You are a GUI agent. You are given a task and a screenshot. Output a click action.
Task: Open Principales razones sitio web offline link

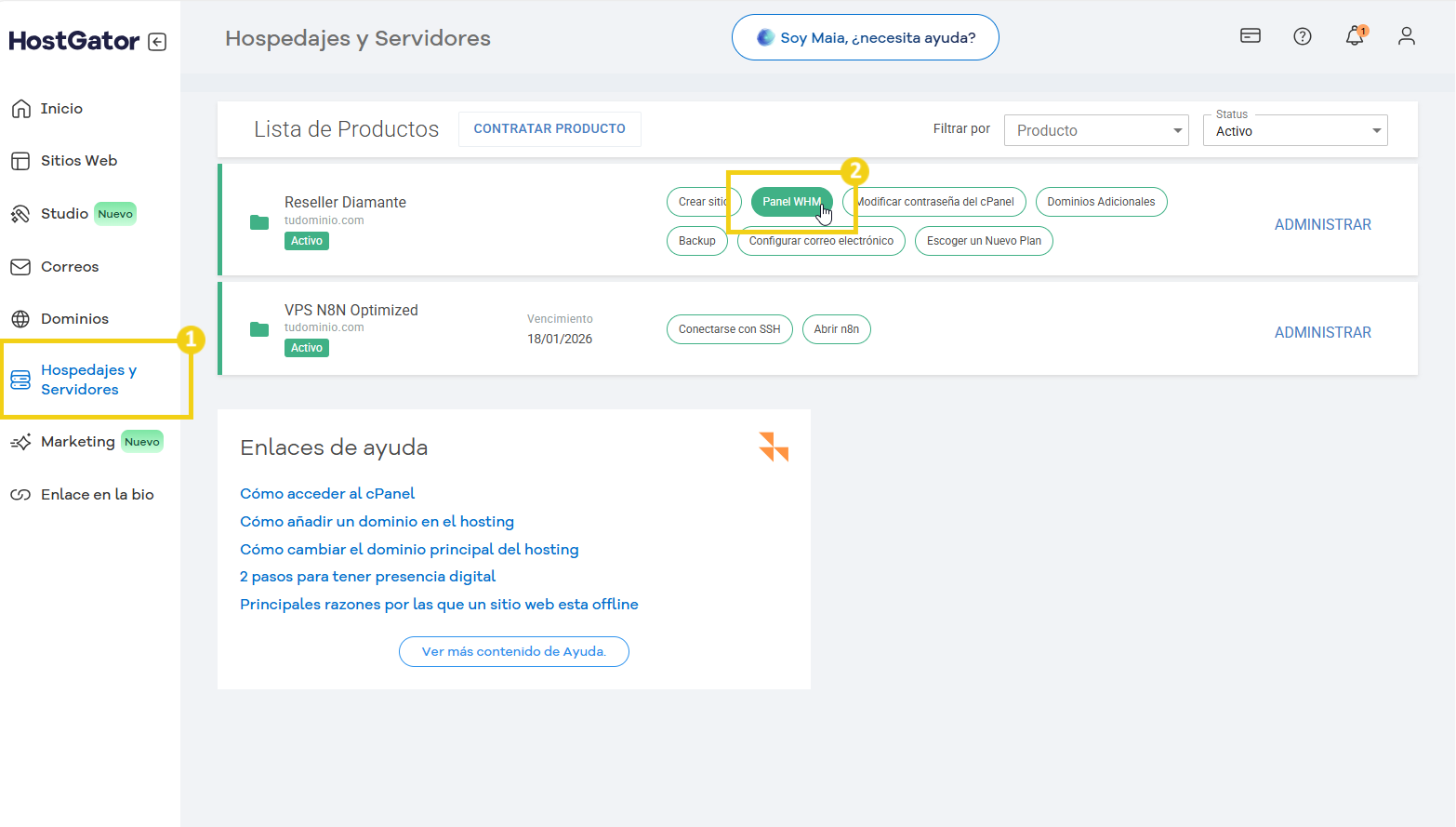[x=439, y=605]
